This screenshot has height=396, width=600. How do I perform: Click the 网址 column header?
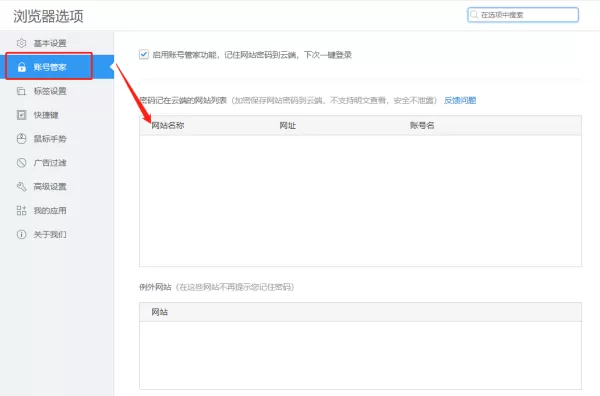(288, 125)
